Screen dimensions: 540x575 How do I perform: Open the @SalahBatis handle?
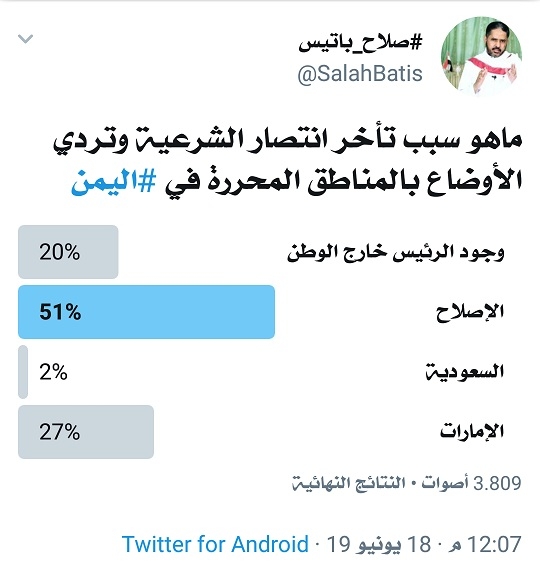click(x=360, y=73)
